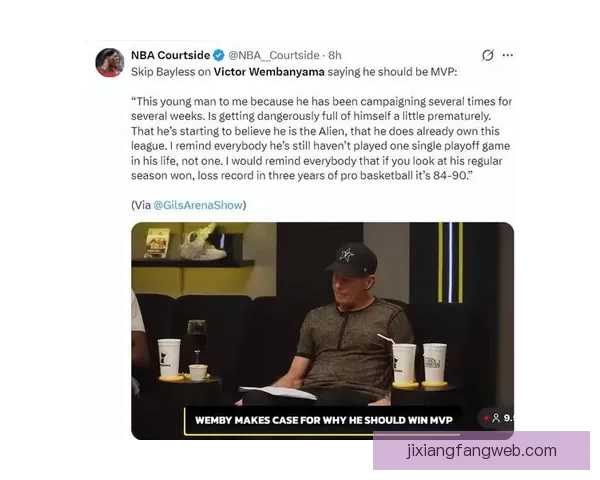The image size is (600, 480).
Task: Click the paper on Skip's lap
Action: [x=277, y=392]
